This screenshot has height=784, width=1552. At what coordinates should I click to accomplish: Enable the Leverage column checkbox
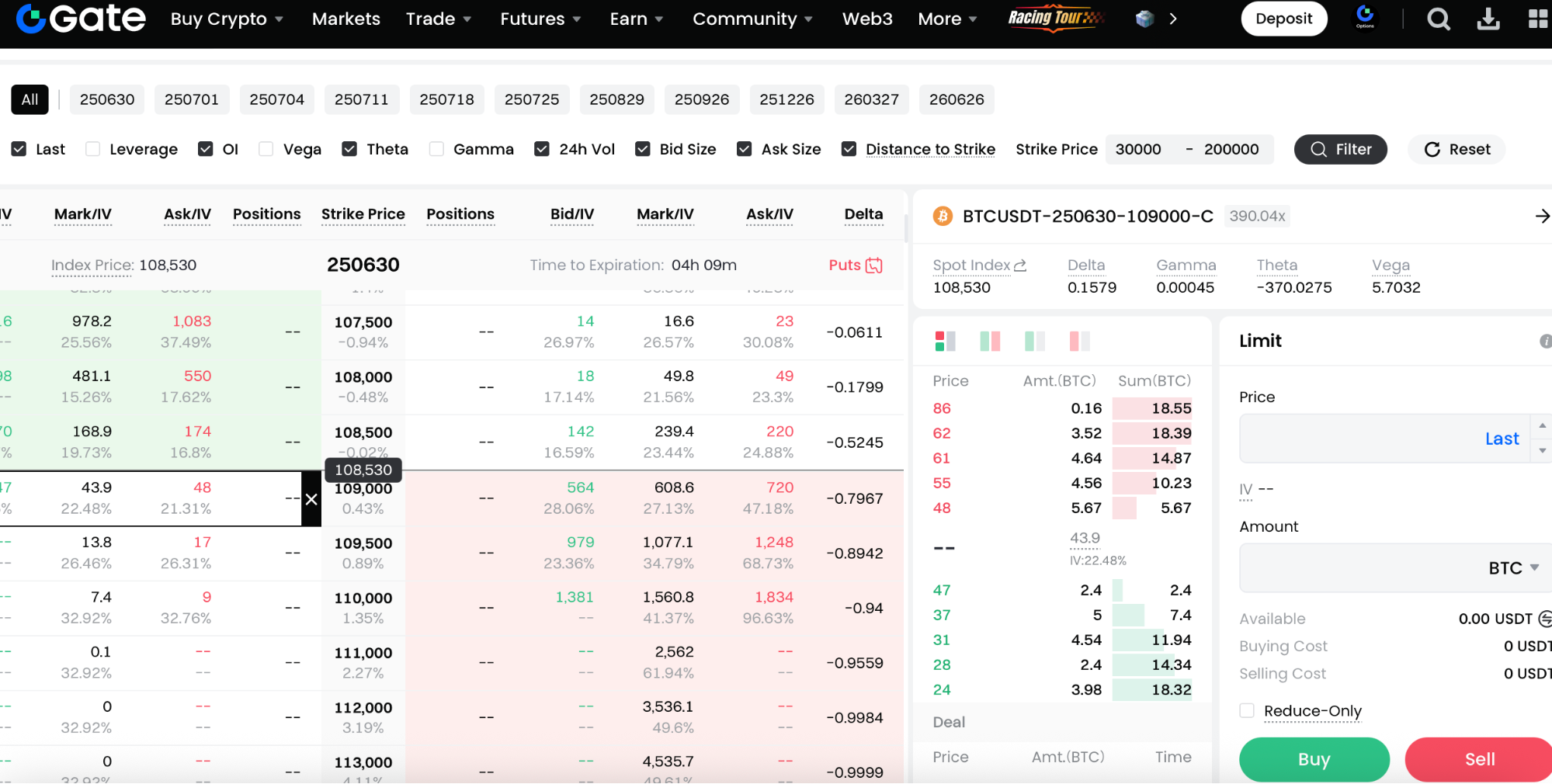pos(93,149)
